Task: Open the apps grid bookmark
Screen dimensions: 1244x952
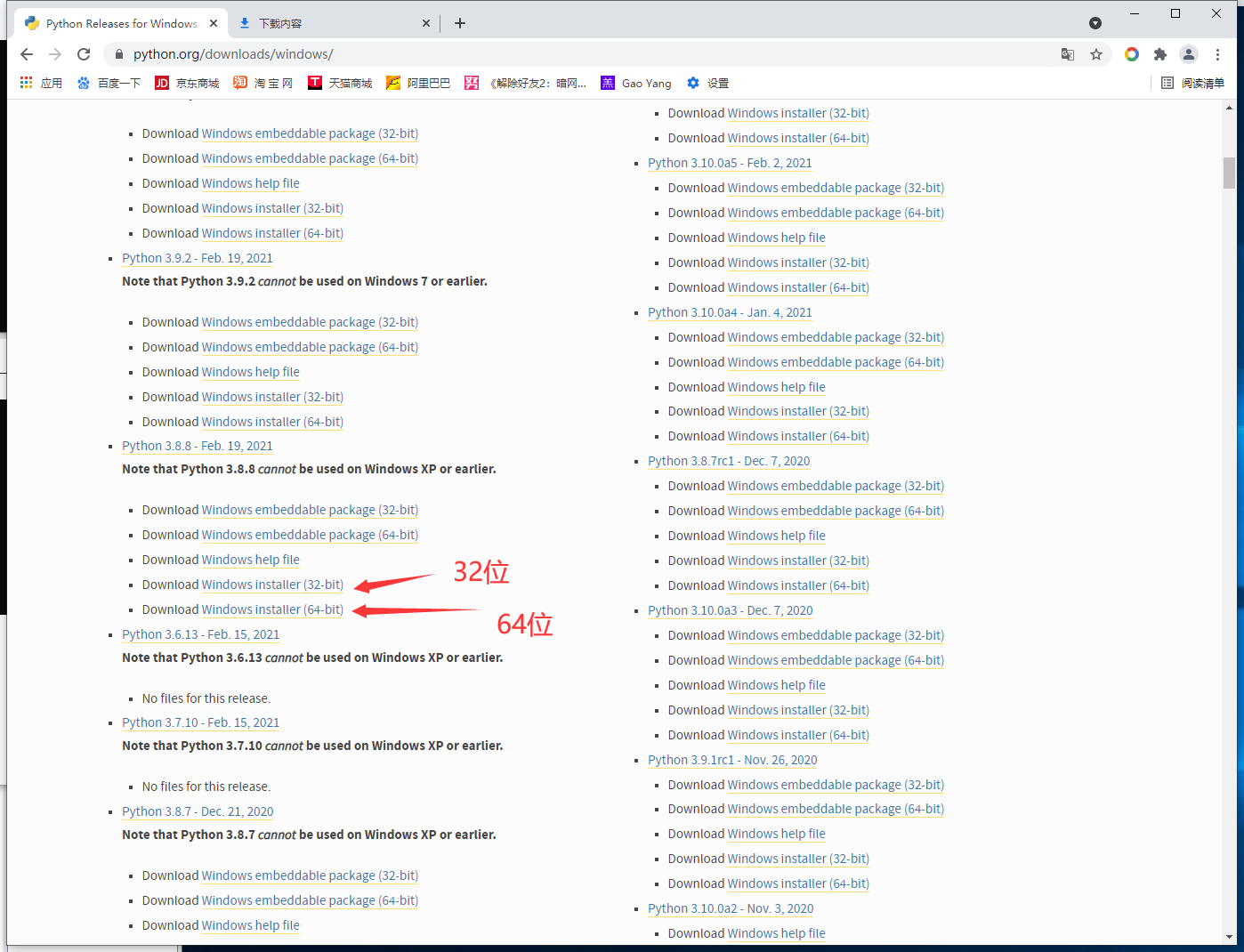Action: (x=41, y=83)
